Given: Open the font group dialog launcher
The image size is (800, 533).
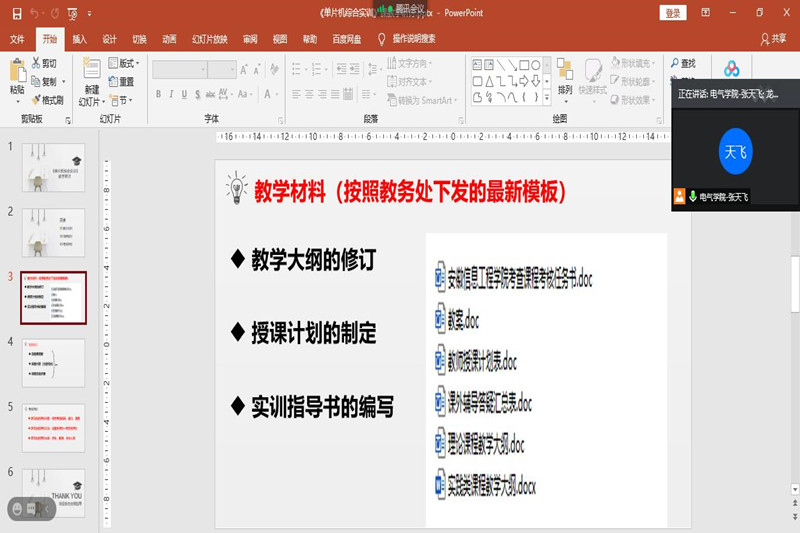Looking at the screenshot, I should click(x=281, y=120).
